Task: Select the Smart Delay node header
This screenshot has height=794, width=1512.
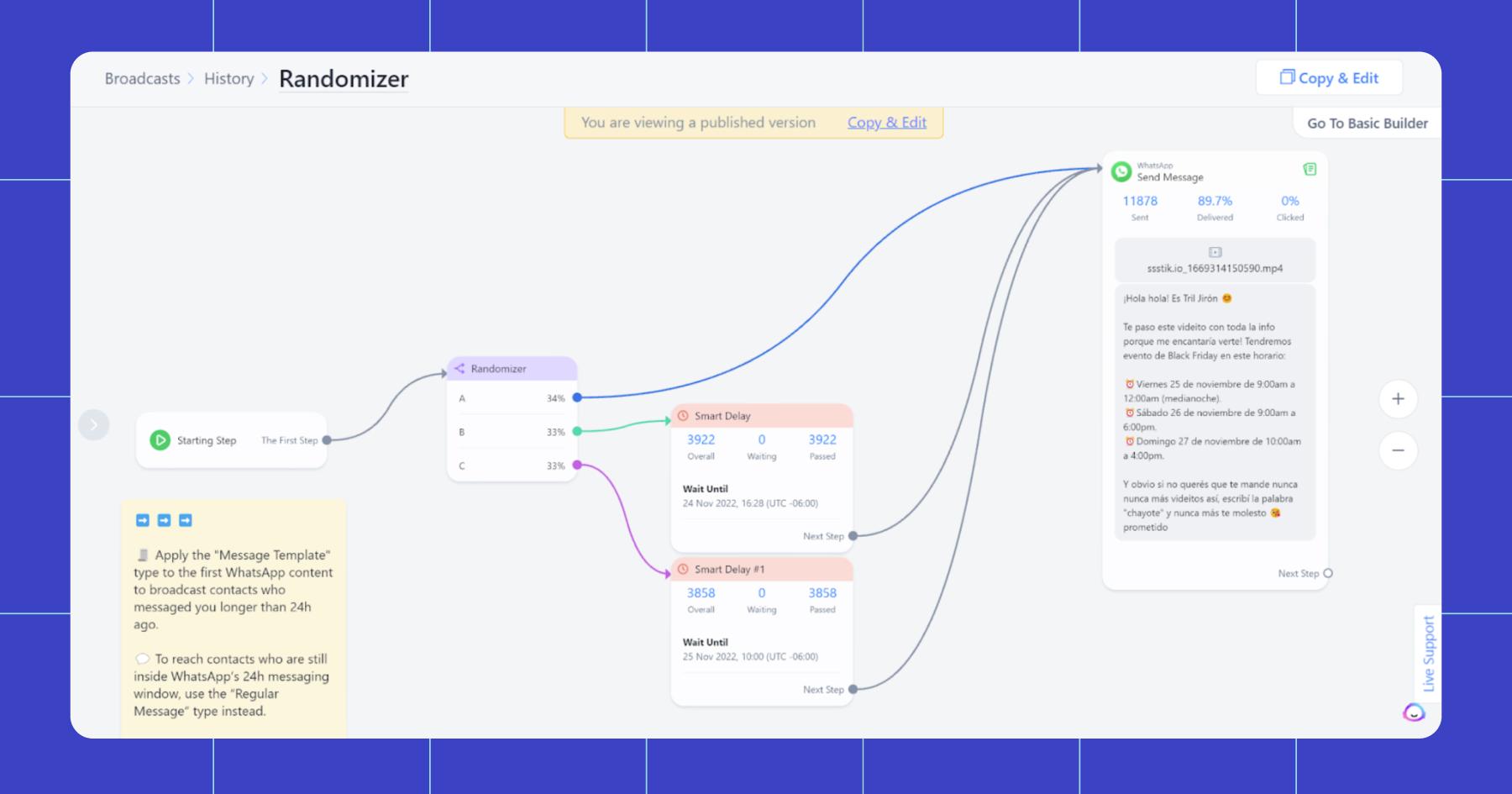Action: pyautogui.click(x=762, y=415)
